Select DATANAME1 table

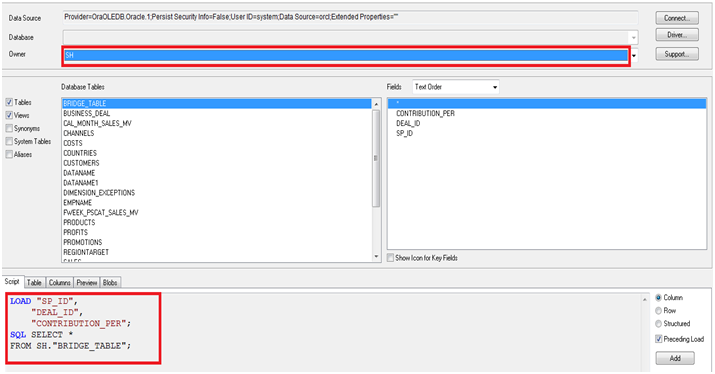point(217,183)
